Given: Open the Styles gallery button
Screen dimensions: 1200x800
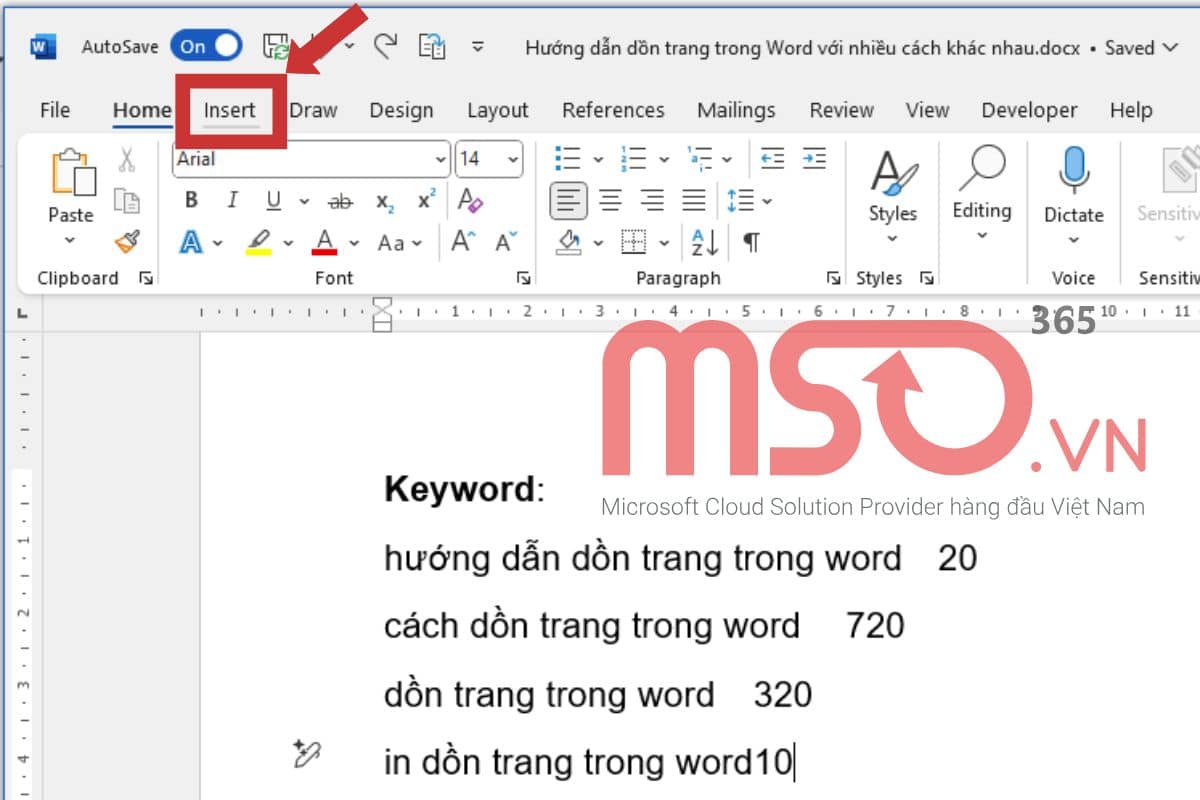Looking at the screenshot, I should click(x=893, y=198).
